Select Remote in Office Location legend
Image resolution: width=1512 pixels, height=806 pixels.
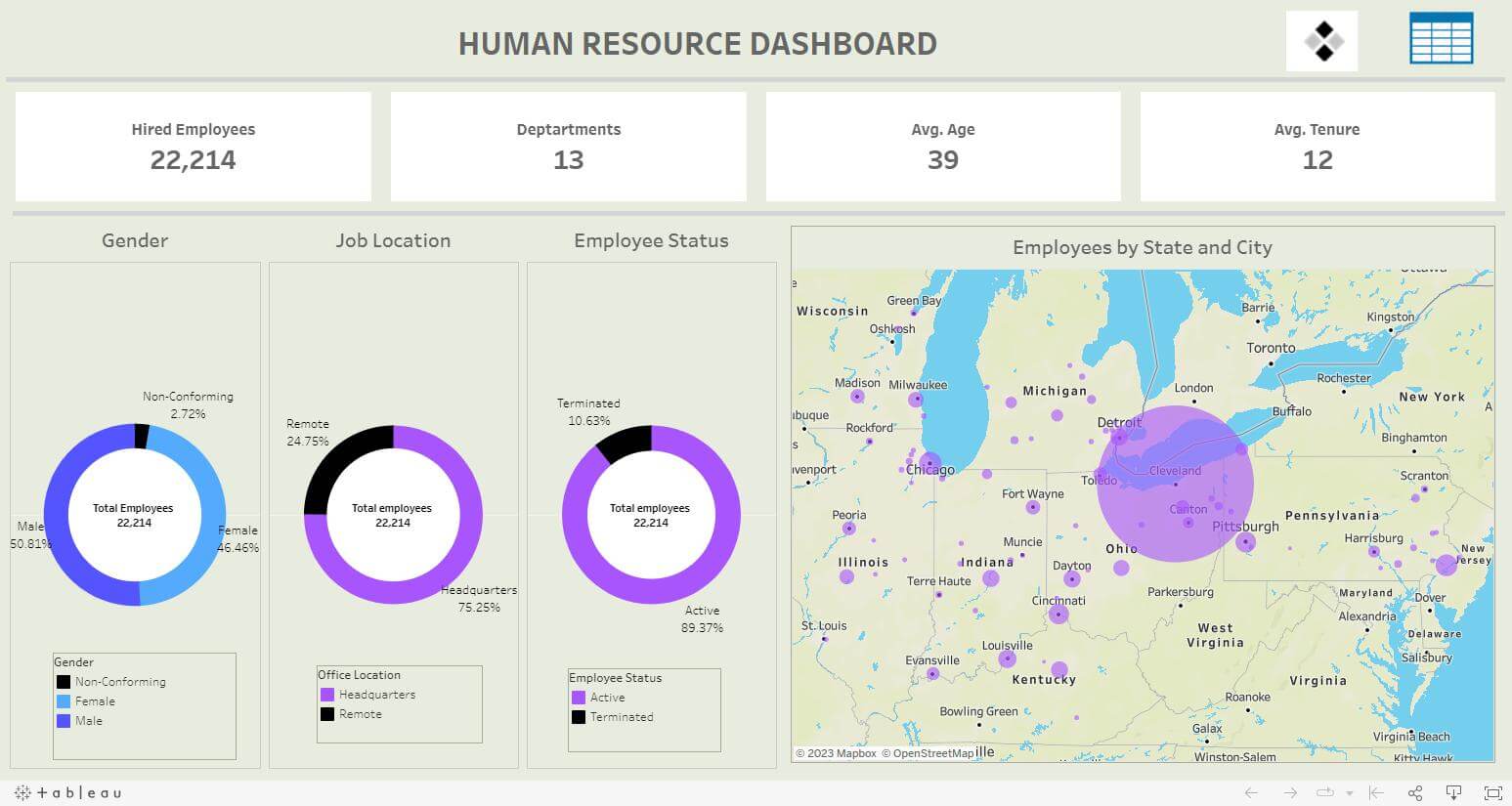pos(351,714)
